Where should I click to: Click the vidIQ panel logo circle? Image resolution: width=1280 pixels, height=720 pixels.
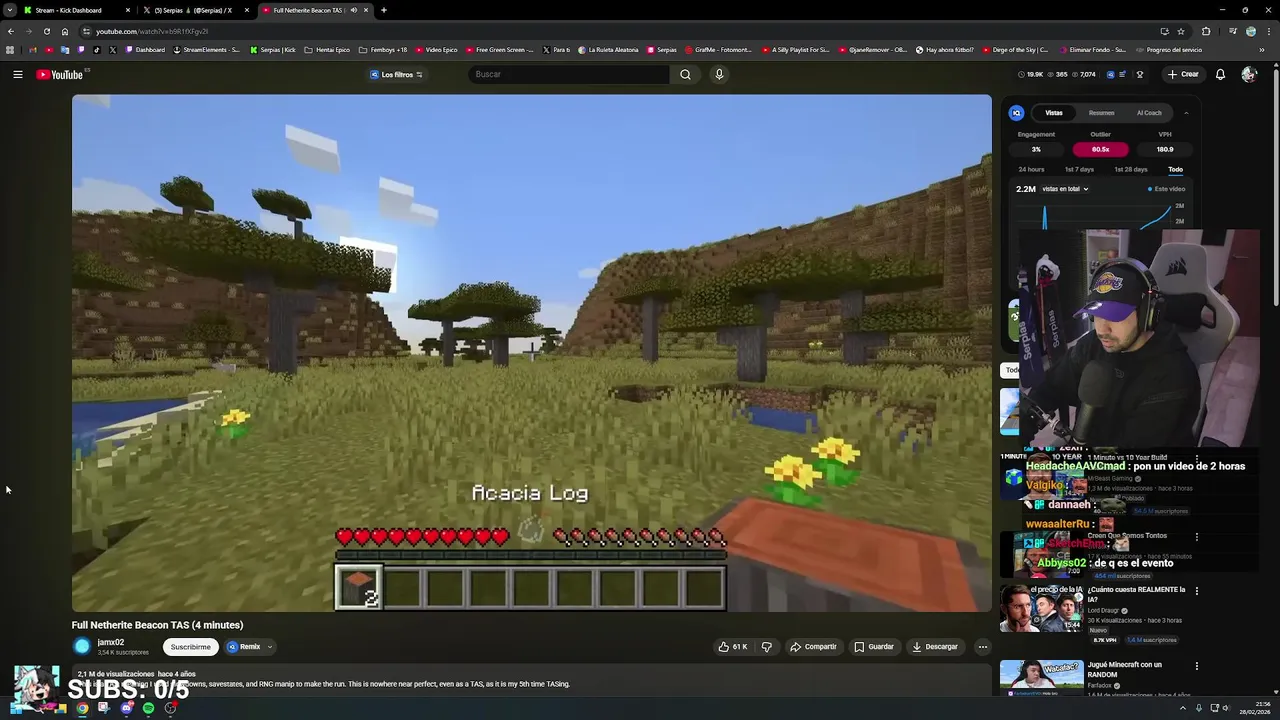(x=1016, y=113)
